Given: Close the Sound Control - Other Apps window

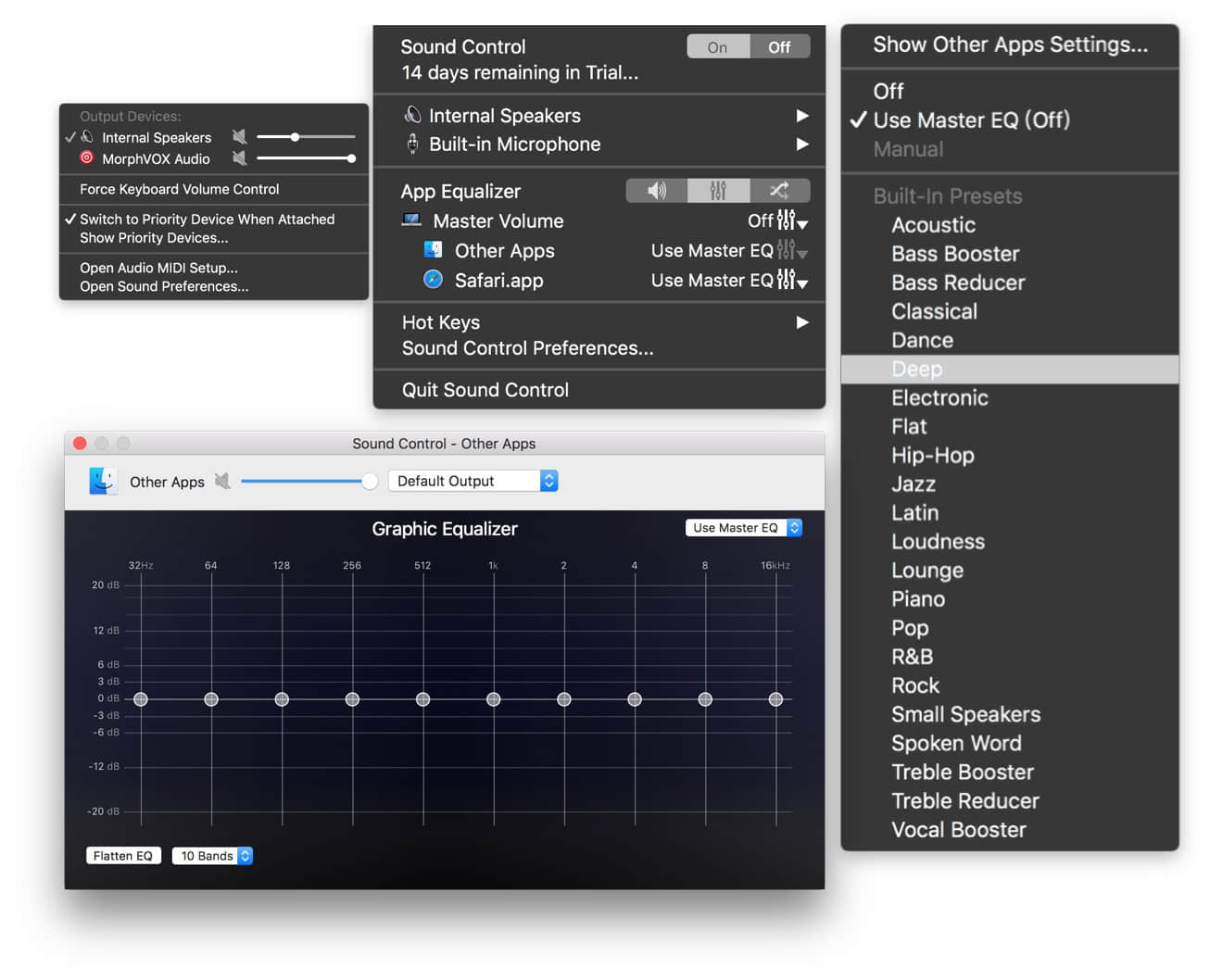Looking at the screenshot, I should point(80,444).
